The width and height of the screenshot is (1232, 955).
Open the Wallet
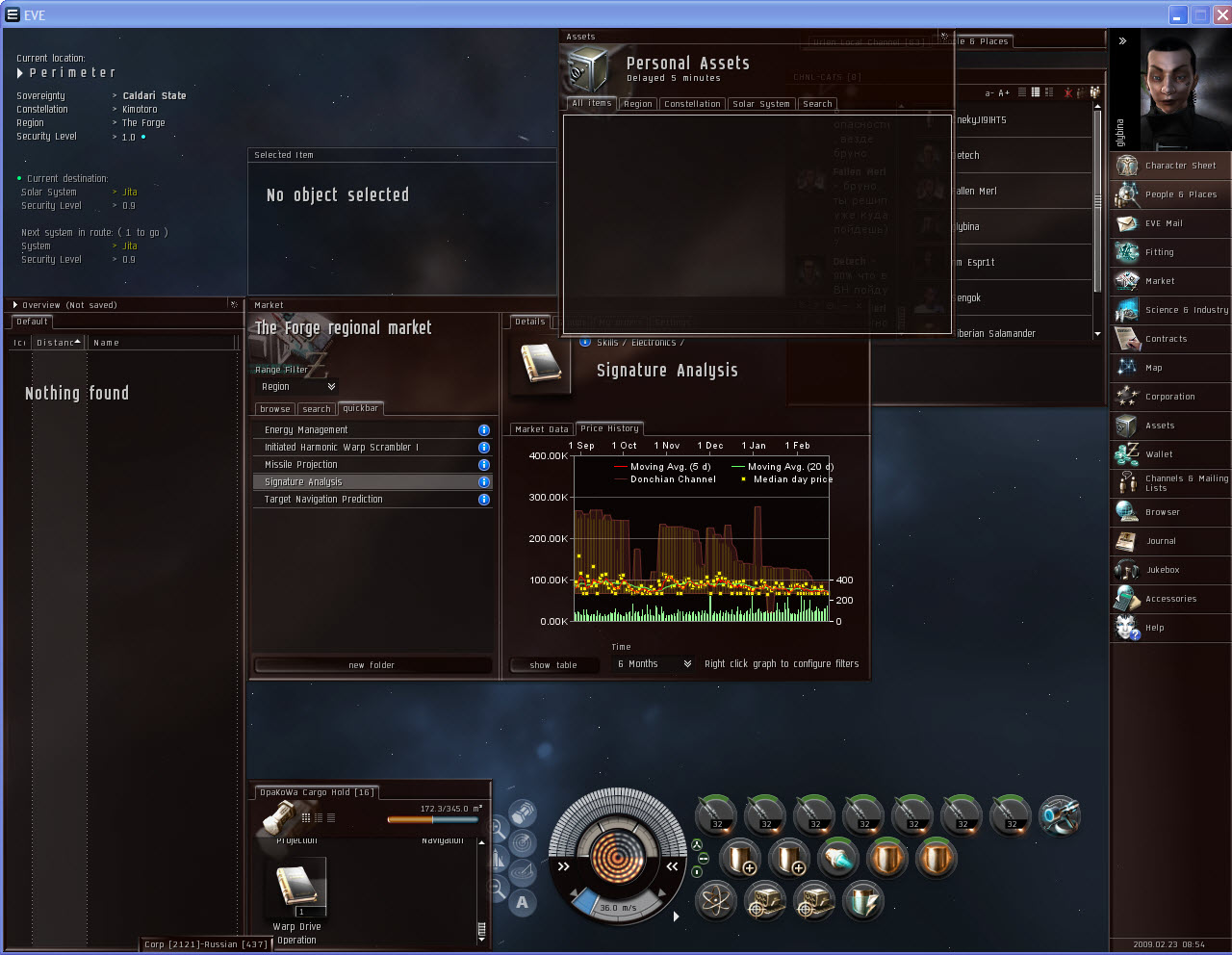pyautogui.click(x=1170, y=454)
